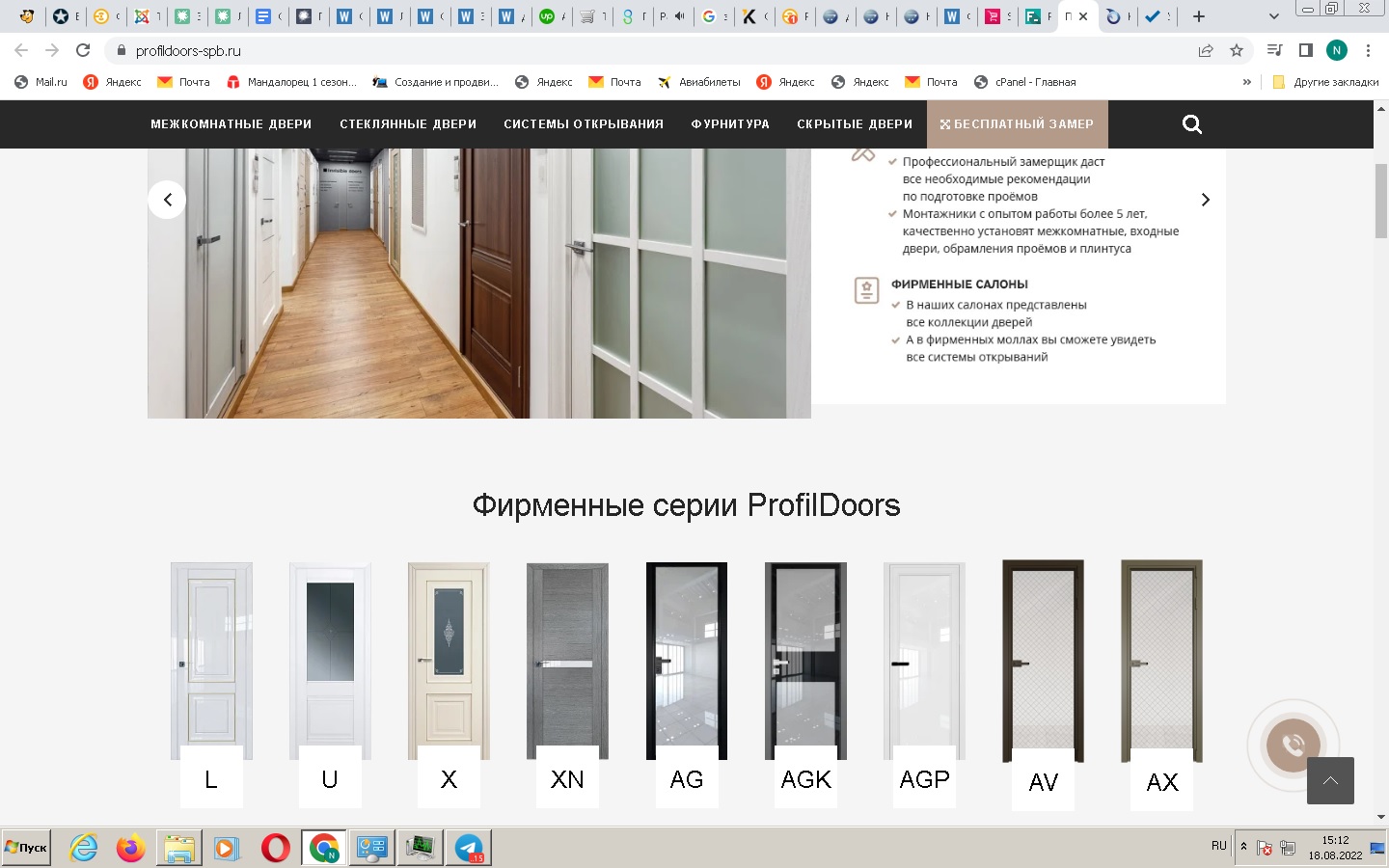This screenshot has width=1389, height=868.
Task: Launch Opera from the taskbar
Action: click(x=276, y=848)
